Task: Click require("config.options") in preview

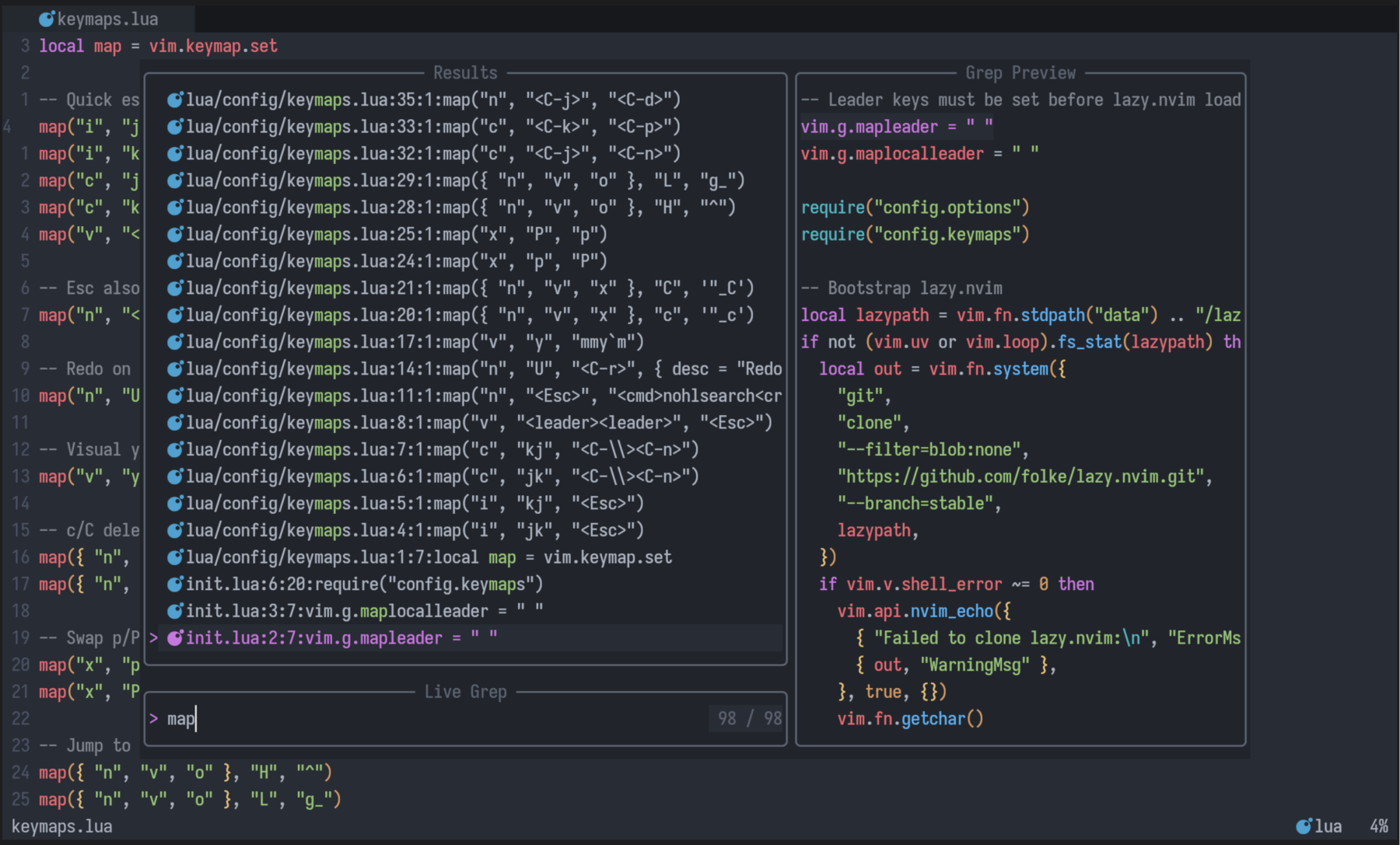Action: pyautogui.click(x=915, y=208)
